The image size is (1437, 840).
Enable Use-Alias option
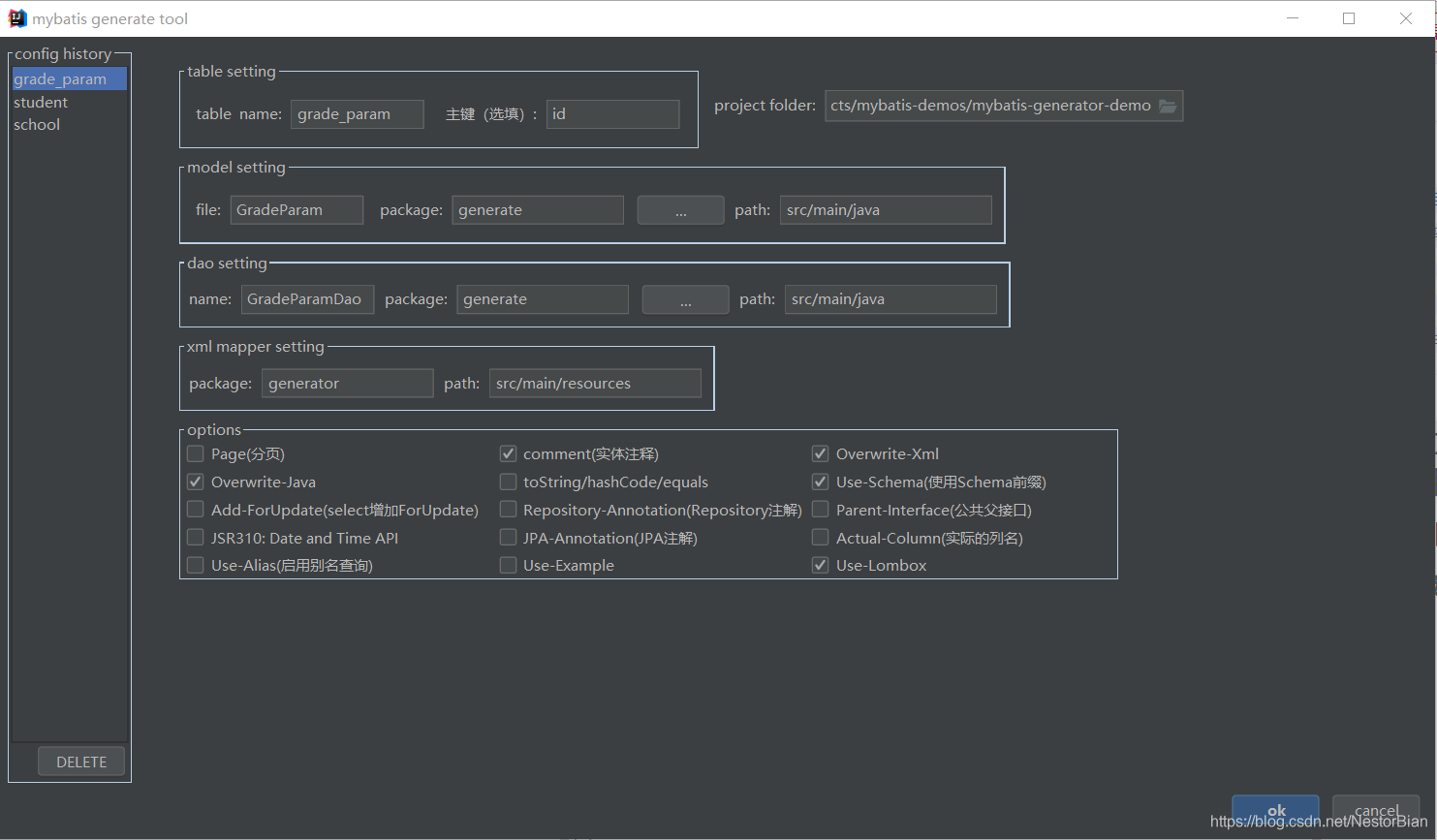coord(195,565)
